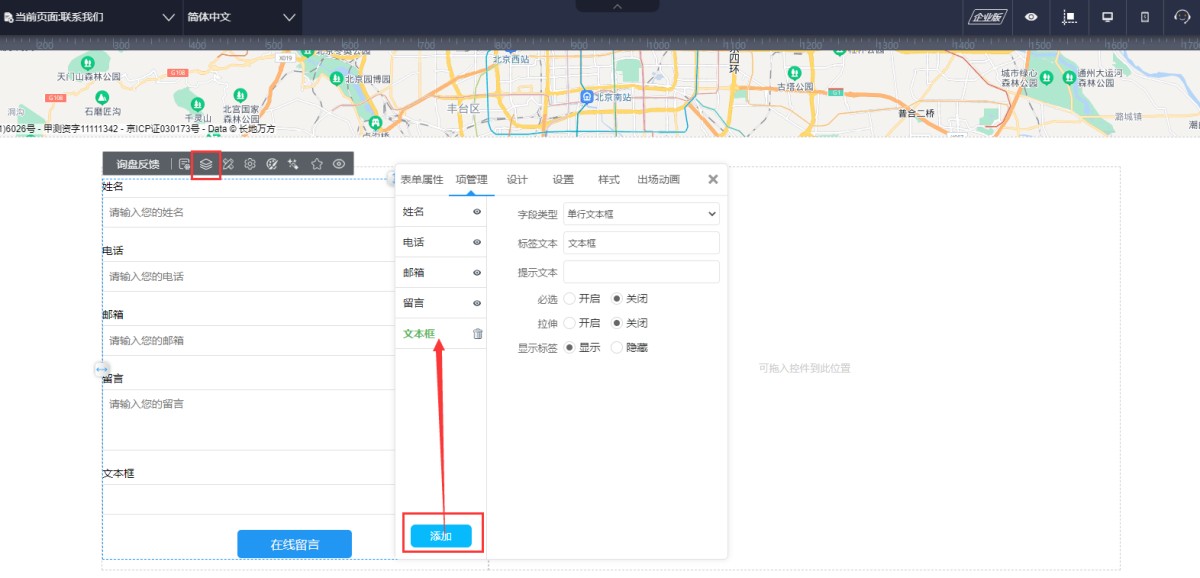Switch to mobile device view in the top bar
The height and width of the screenshot is (578, 1200).
coord(1145,17)
